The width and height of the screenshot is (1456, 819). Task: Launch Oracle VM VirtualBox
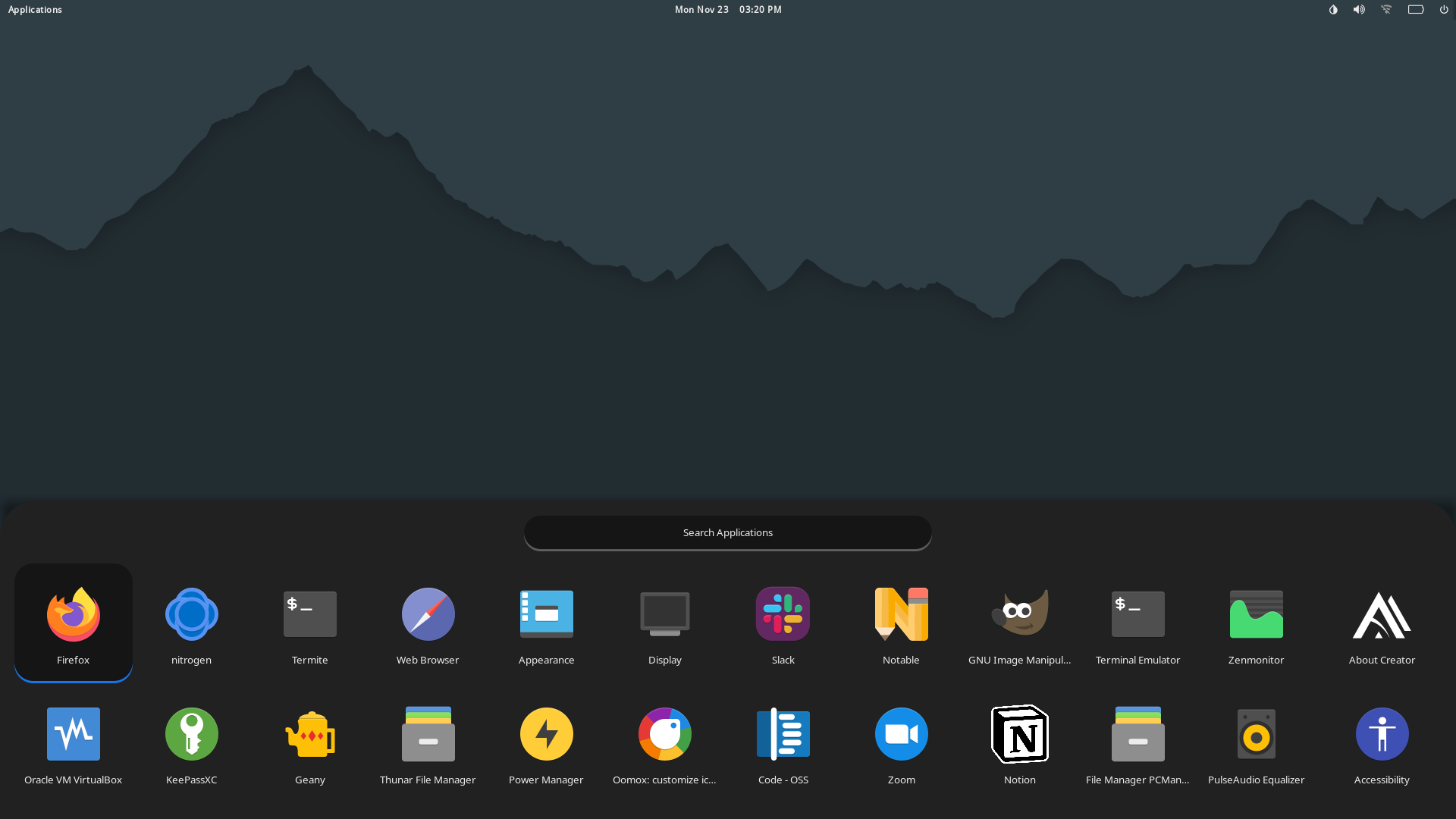coord(73,734)
